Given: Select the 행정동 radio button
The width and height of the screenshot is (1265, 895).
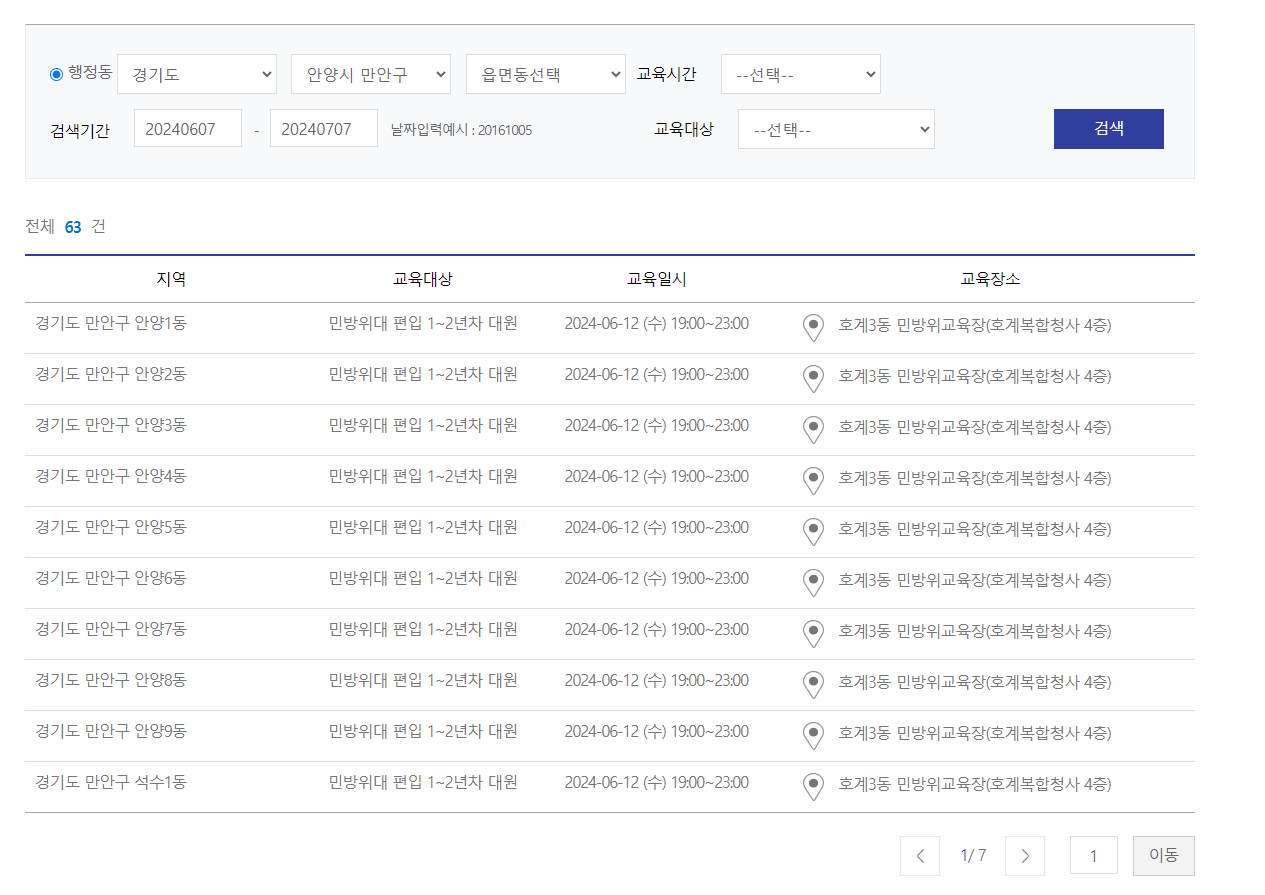Looking at the screenshot, I should pos(56,74).
